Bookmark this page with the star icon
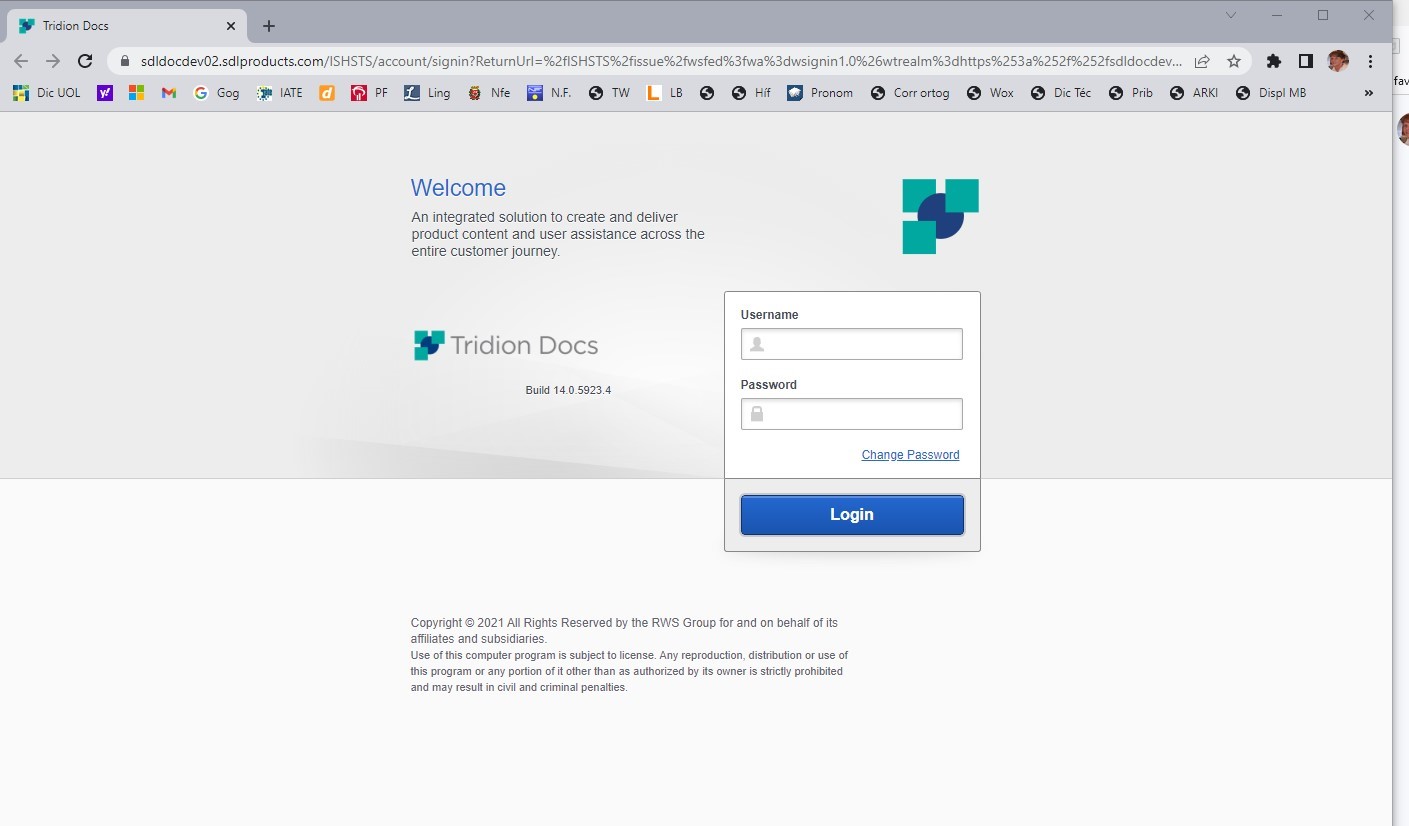Image resolution: width=1409 pixels, height=826 pixels. pos(1234,61)
